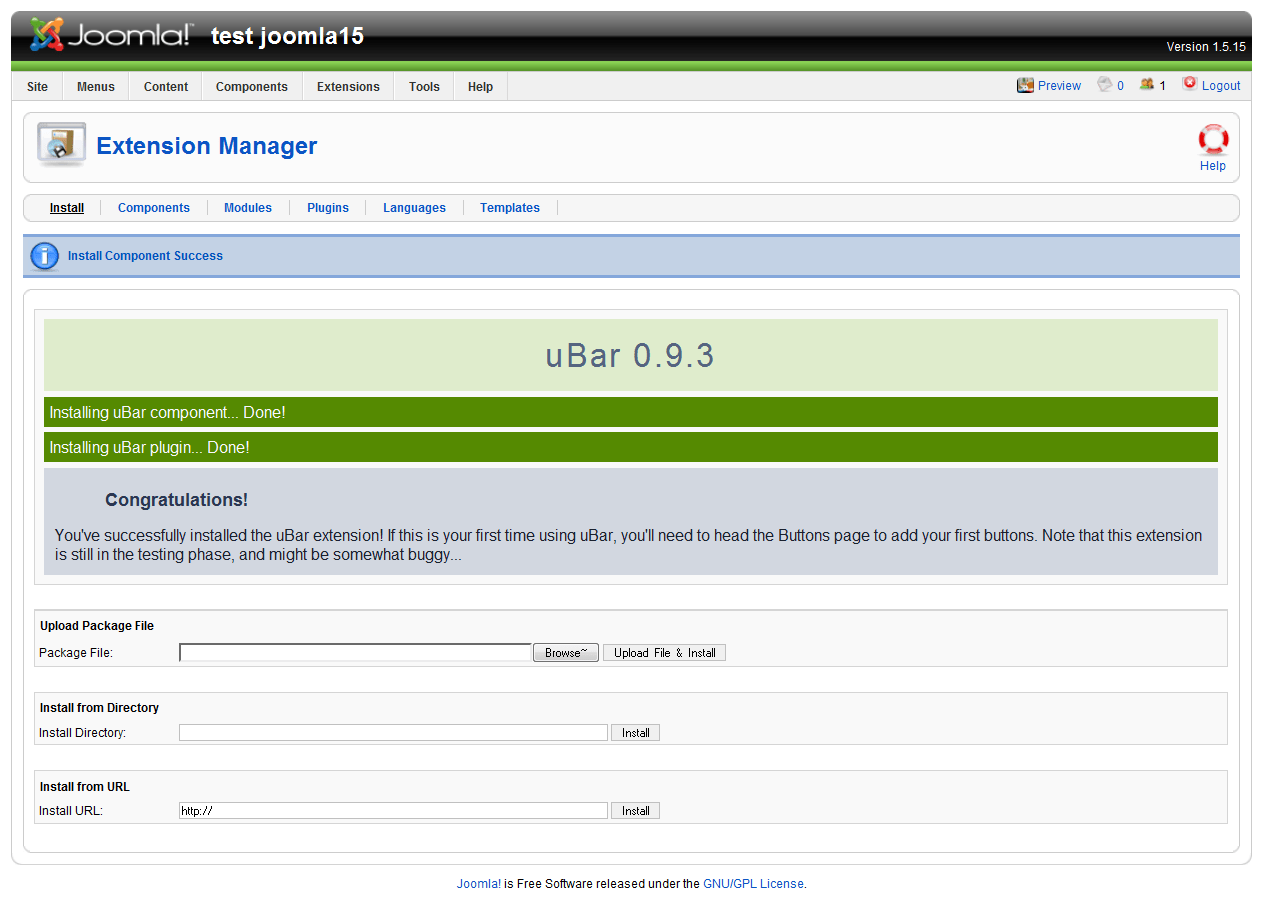This screenshot has width=1263, height=902.
Task: Open the Joomla! link in the footer
Action: tap(479, 884)
